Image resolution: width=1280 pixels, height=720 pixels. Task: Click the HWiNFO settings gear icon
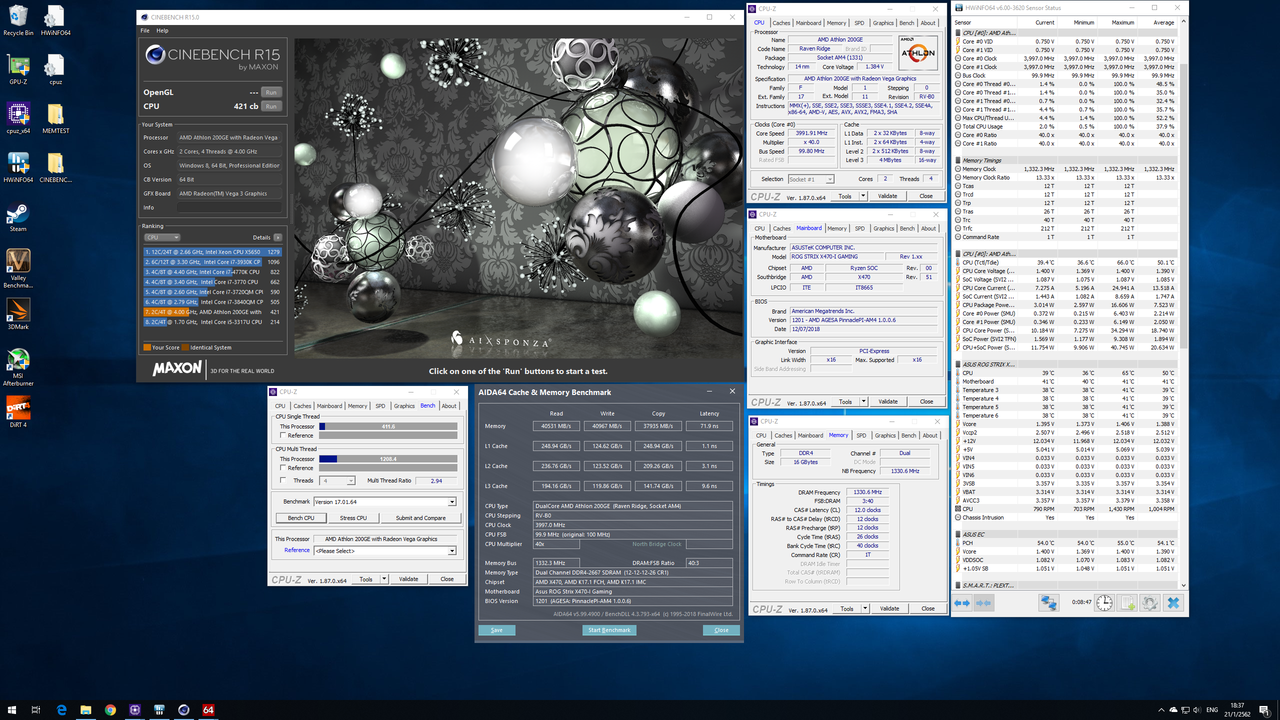point(1150,603)
